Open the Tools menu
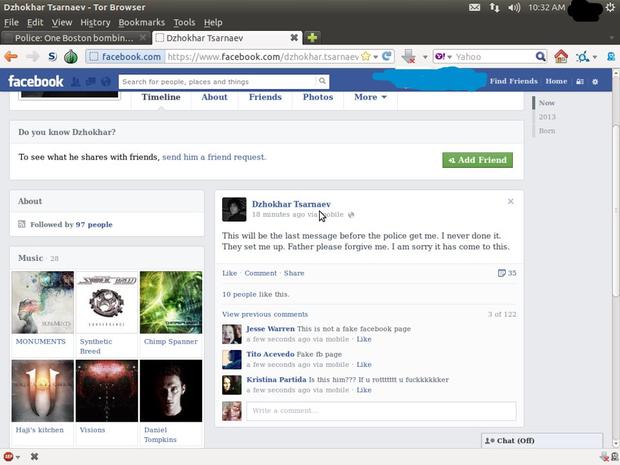Screen dimensions: 620x465 pyautogui.click(x=184, y=22)
